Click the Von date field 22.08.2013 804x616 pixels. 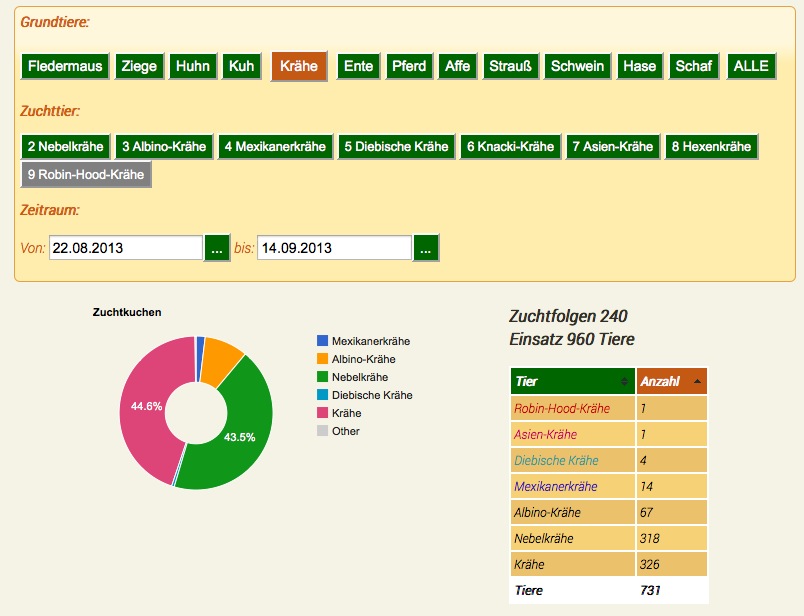126,248
